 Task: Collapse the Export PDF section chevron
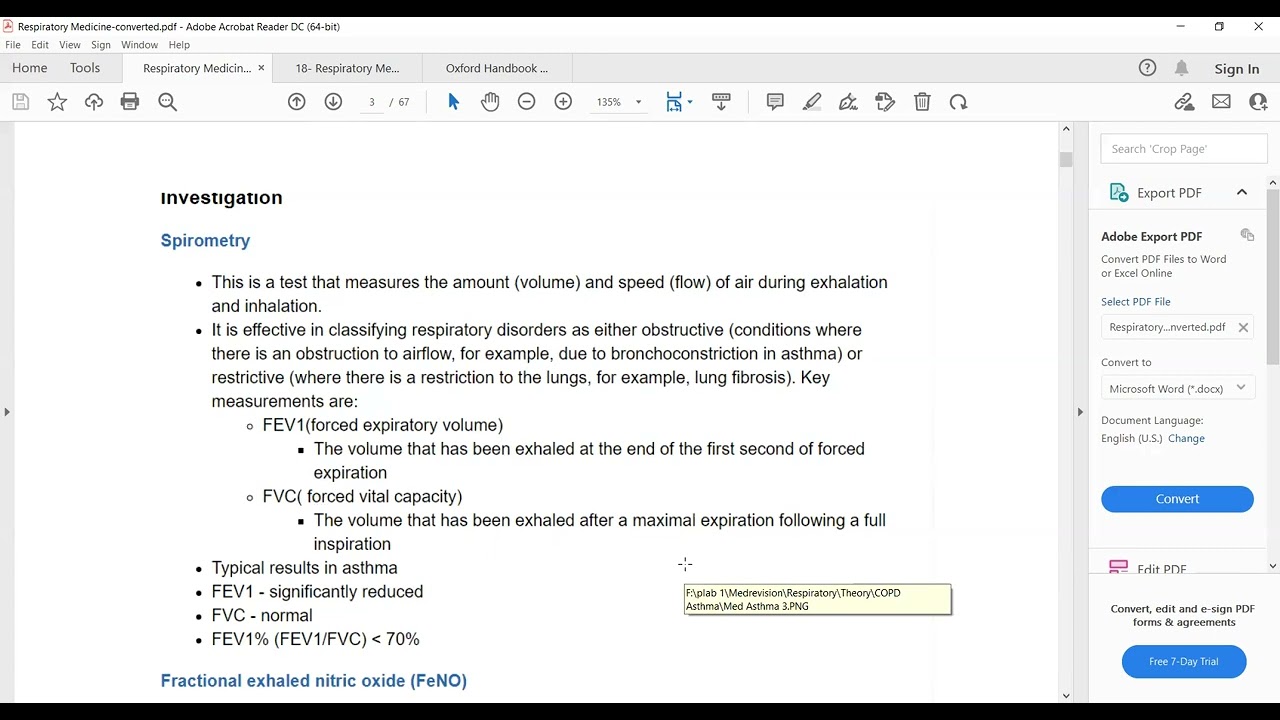coord(1242,192)
